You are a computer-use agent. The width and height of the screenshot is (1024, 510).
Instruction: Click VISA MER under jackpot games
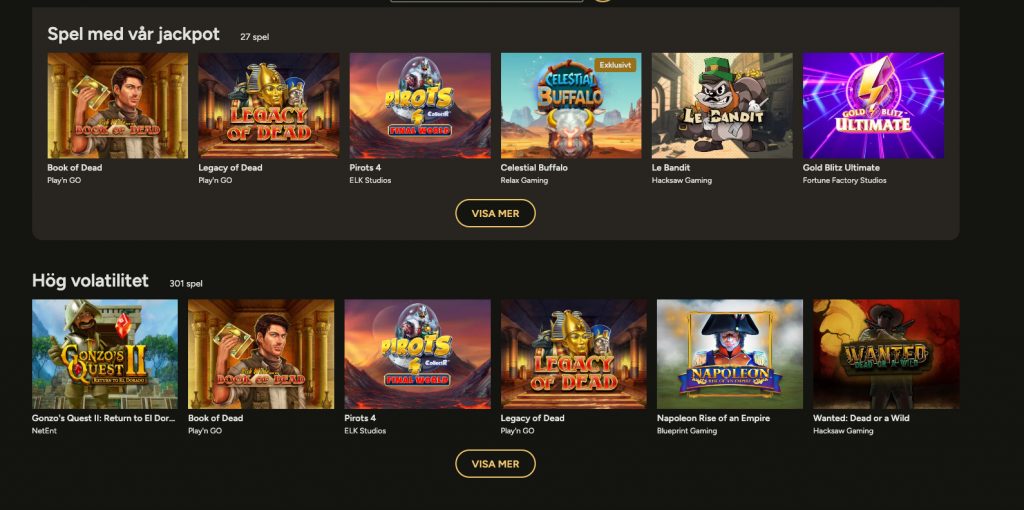495,214
